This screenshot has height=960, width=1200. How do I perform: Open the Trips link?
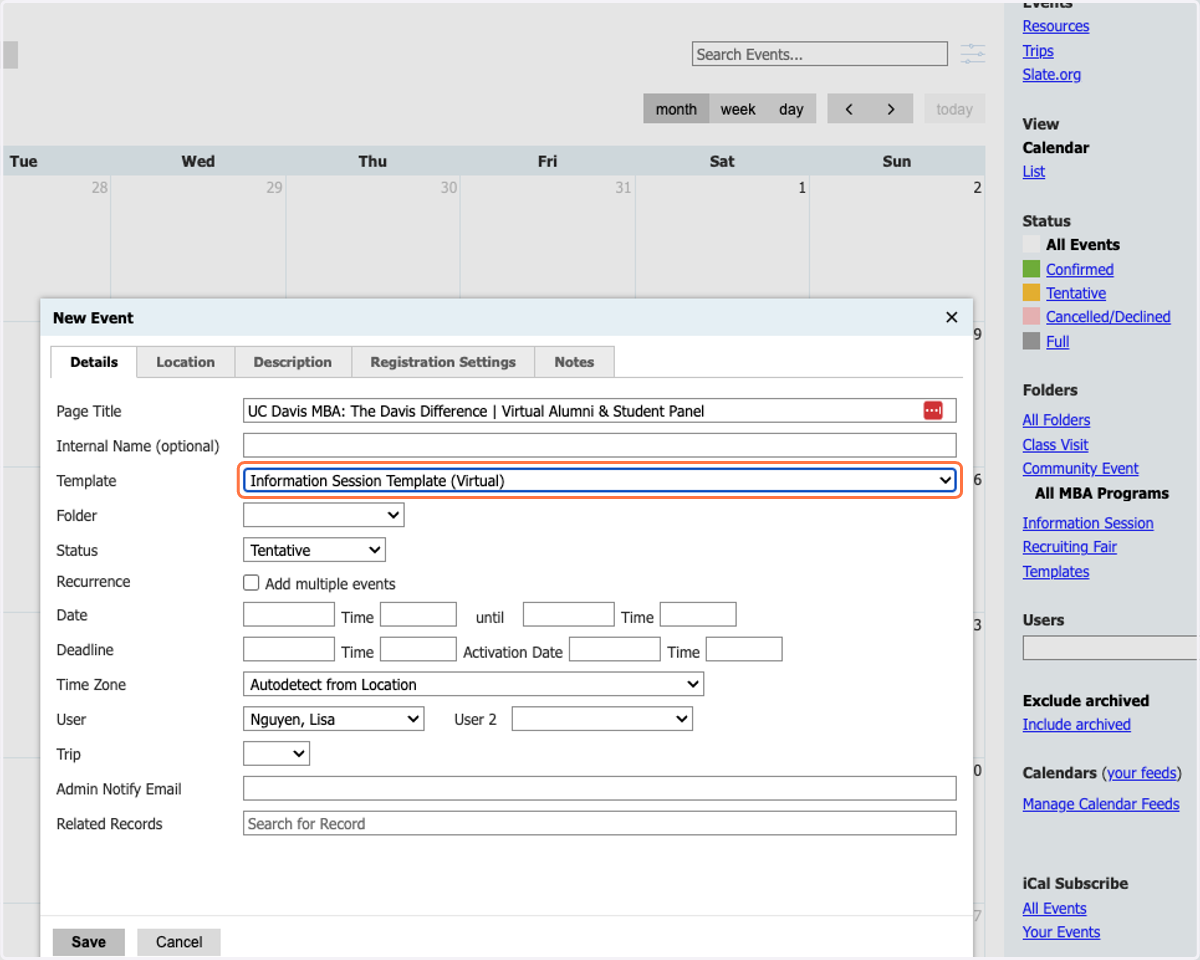(1038, 51)
